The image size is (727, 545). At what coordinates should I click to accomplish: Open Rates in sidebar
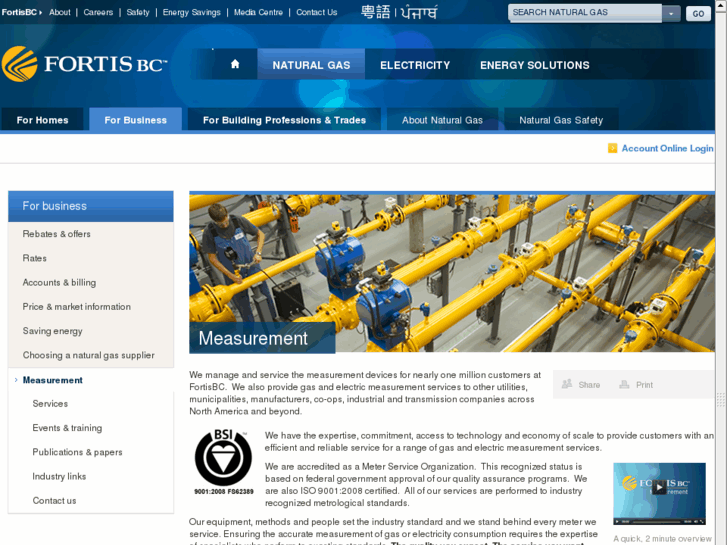coord(34,258)
